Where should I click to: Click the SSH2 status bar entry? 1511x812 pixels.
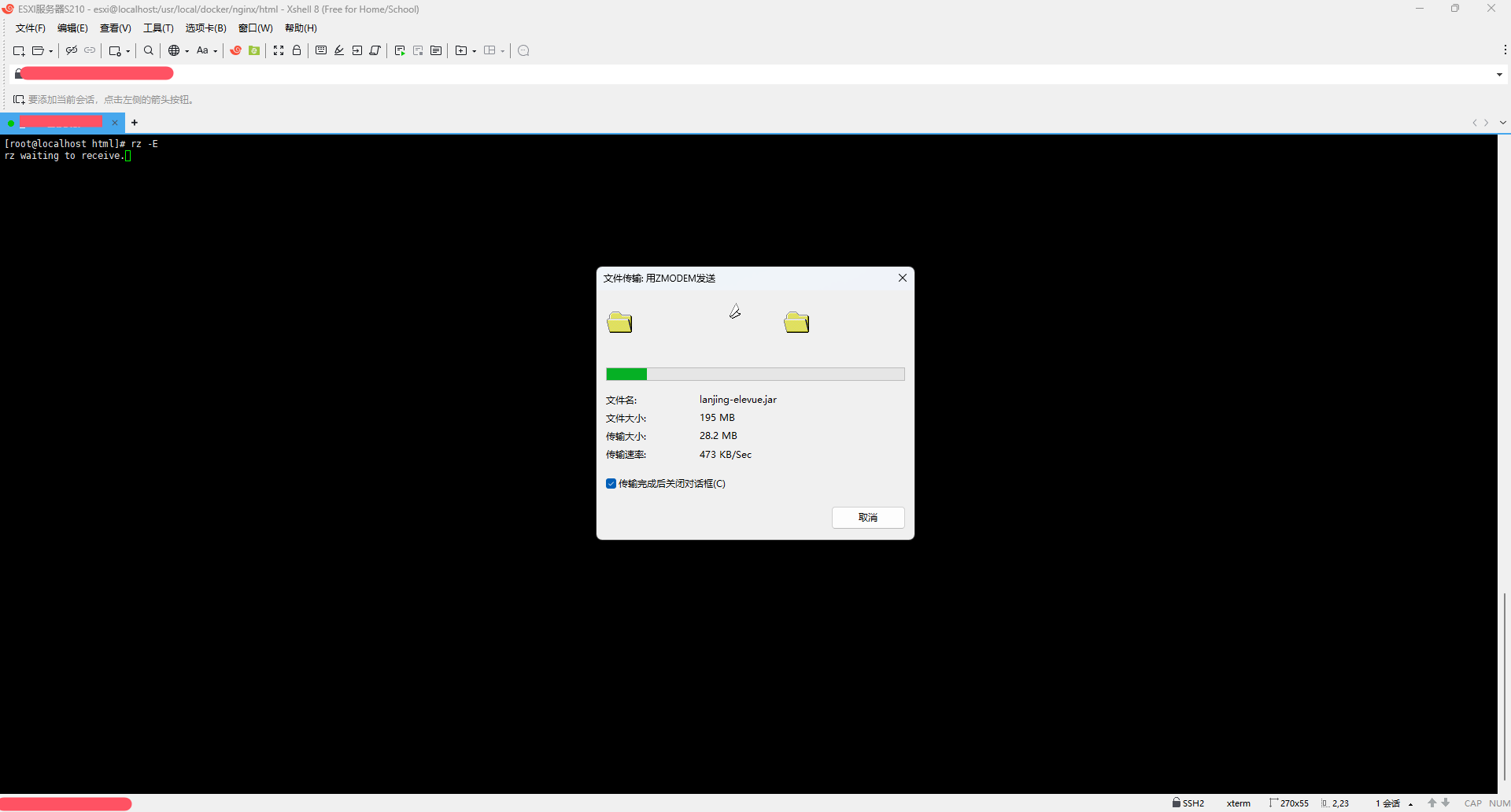(x=1188, y=803)
